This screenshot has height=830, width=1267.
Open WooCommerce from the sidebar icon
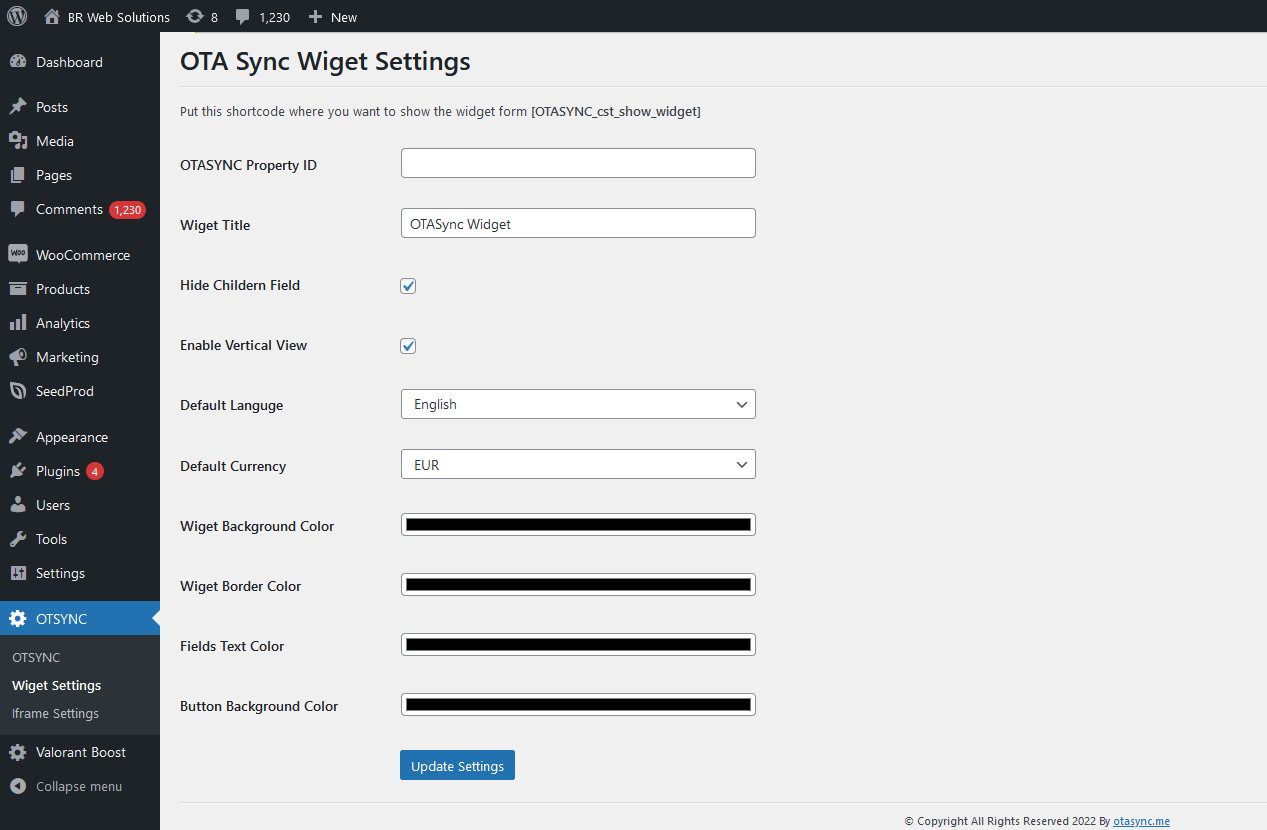click(18, 254)
